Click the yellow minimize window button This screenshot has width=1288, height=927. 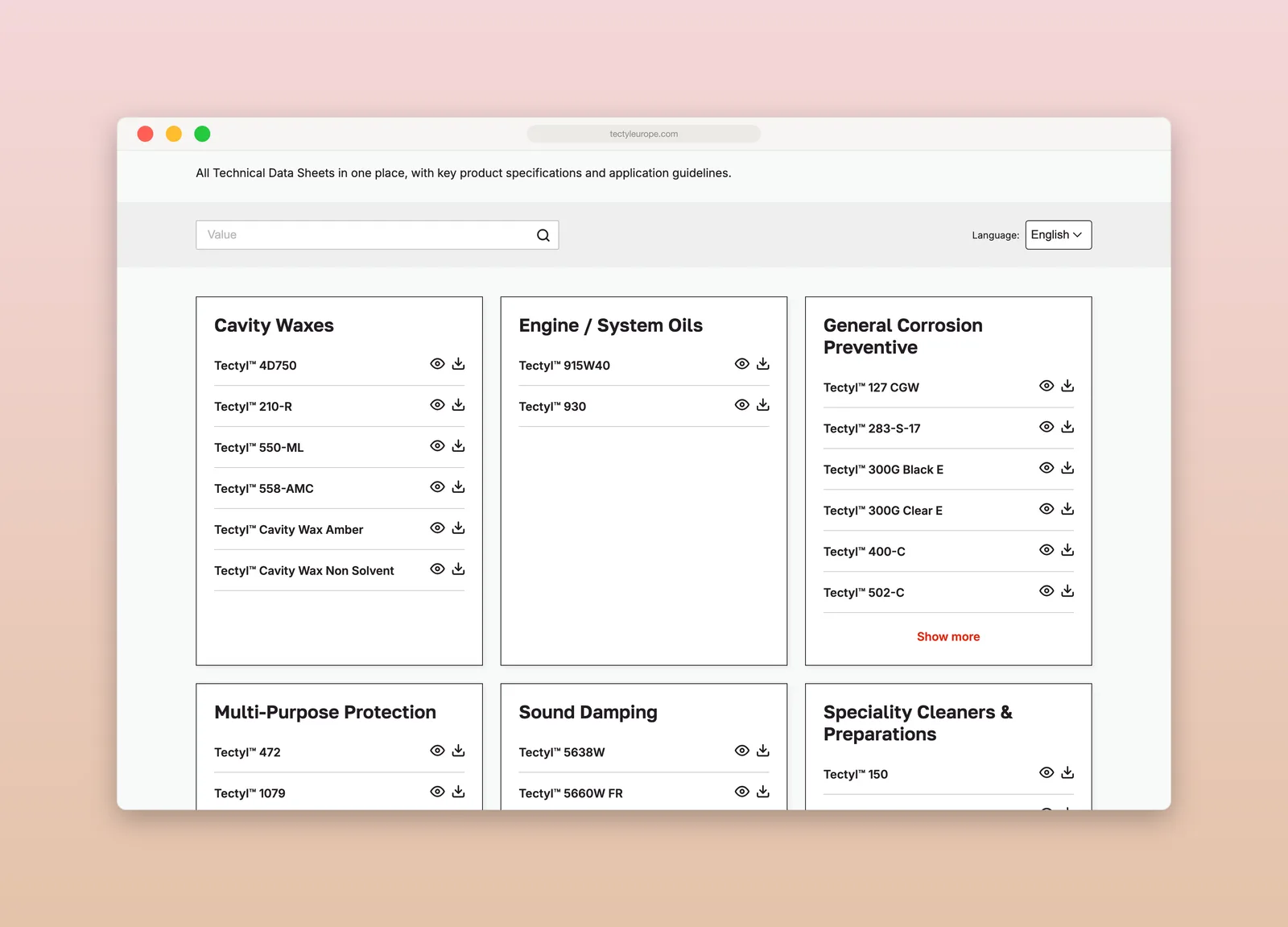(x=174, y=134)
